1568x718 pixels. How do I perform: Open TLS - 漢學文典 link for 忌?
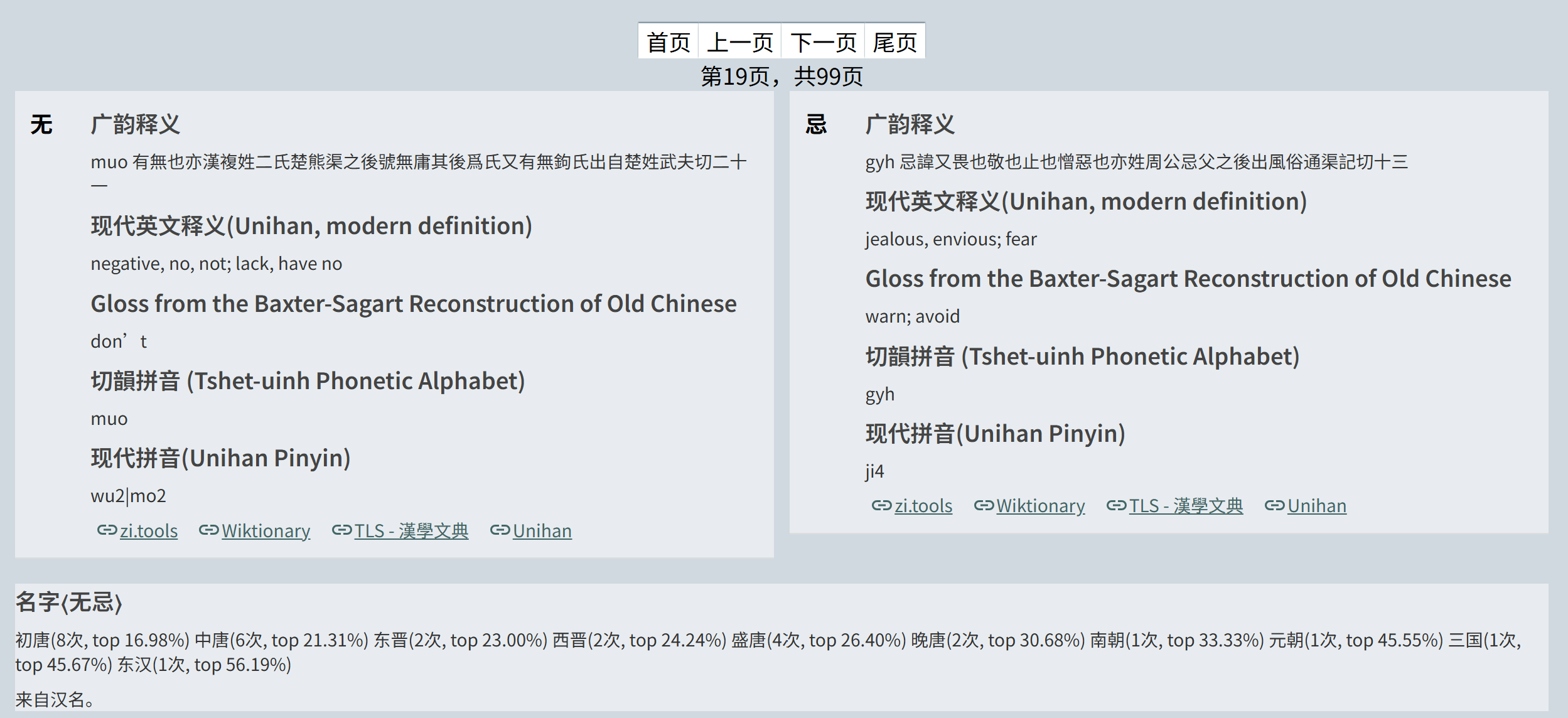[1186, 506]
